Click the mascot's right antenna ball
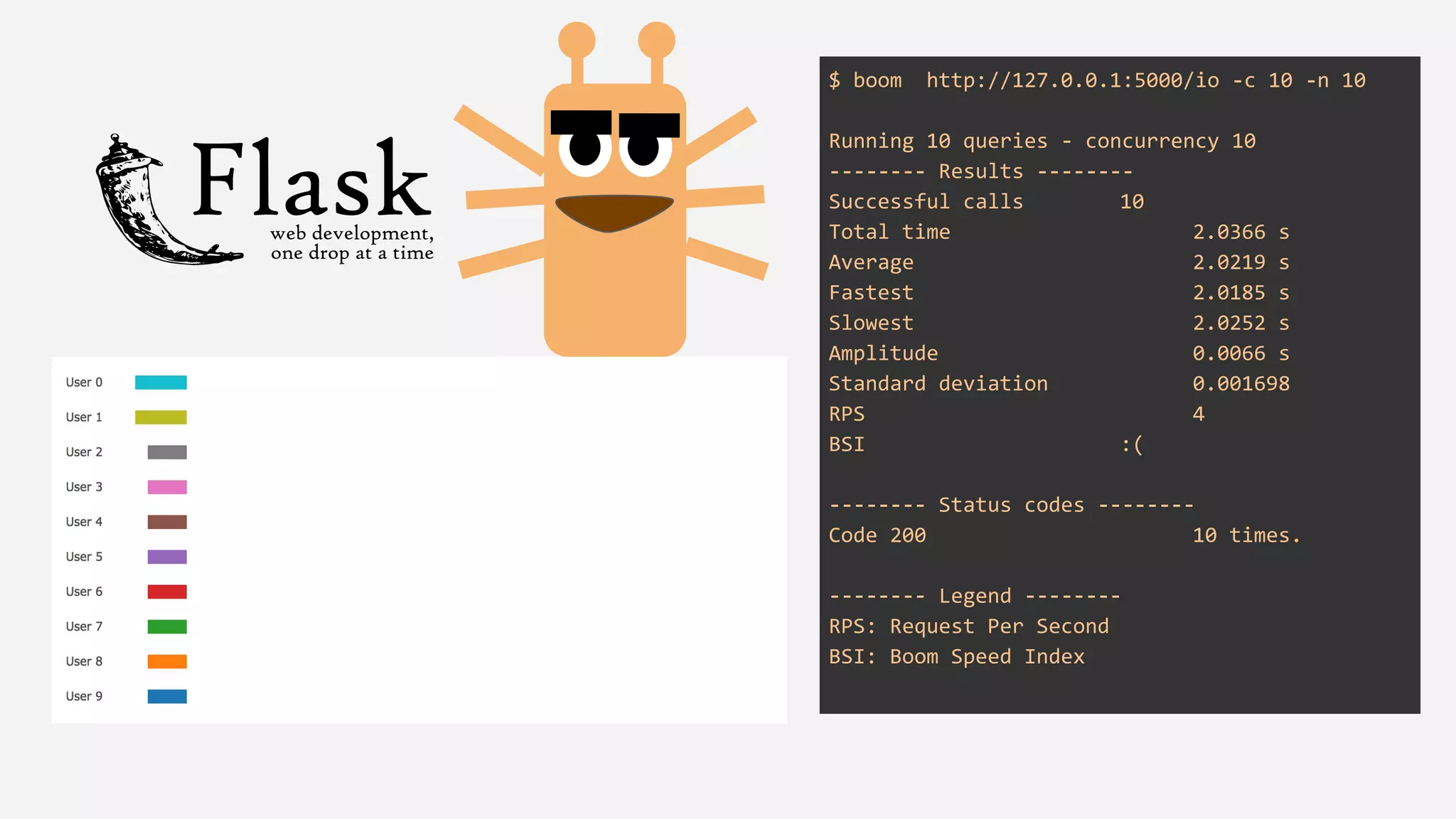The image size is (1456, 819). point(656,40)
